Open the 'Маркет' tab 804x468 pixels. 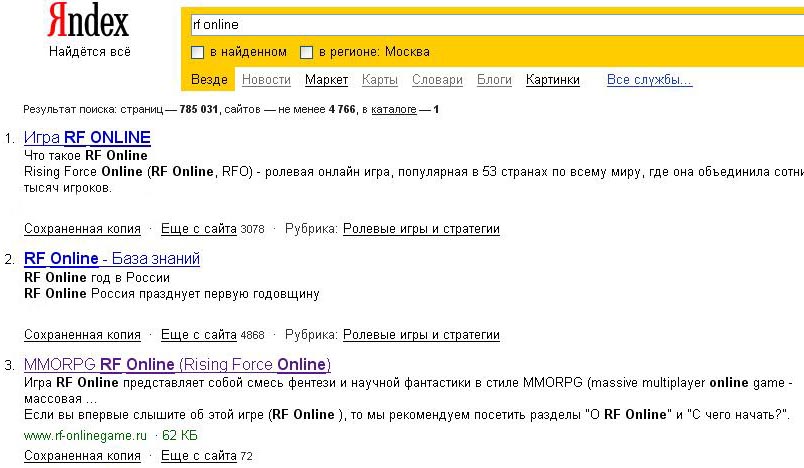pos(326,79)
